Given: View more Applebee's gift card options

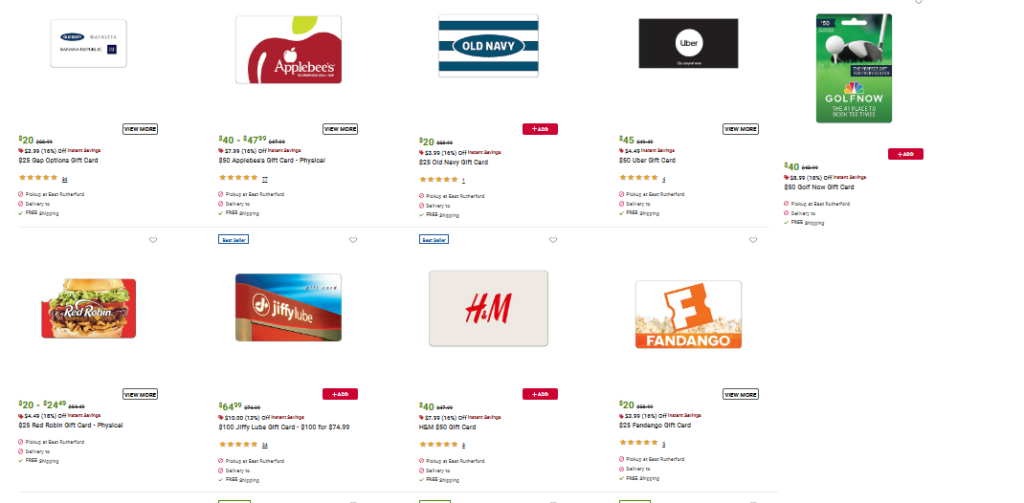Looking at the screenshot, I should pyautogui.click(x=340, y=129).
